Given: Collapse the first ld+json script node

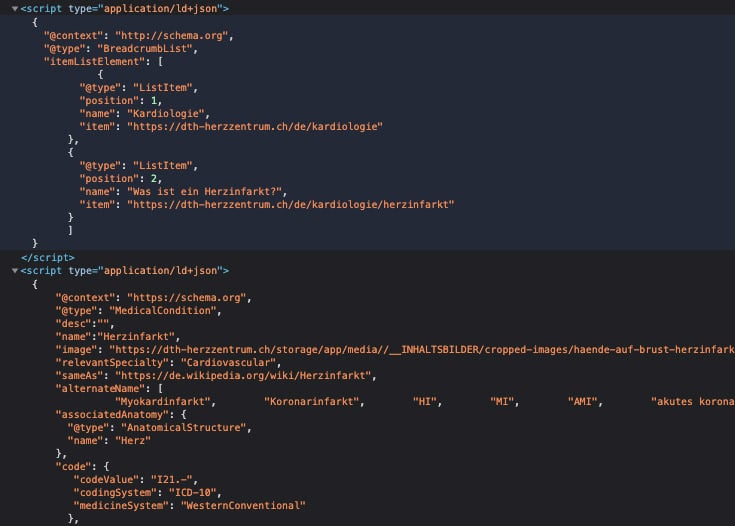Looking at the screenshot, I should pyautogui.click(x=14, y=8).
